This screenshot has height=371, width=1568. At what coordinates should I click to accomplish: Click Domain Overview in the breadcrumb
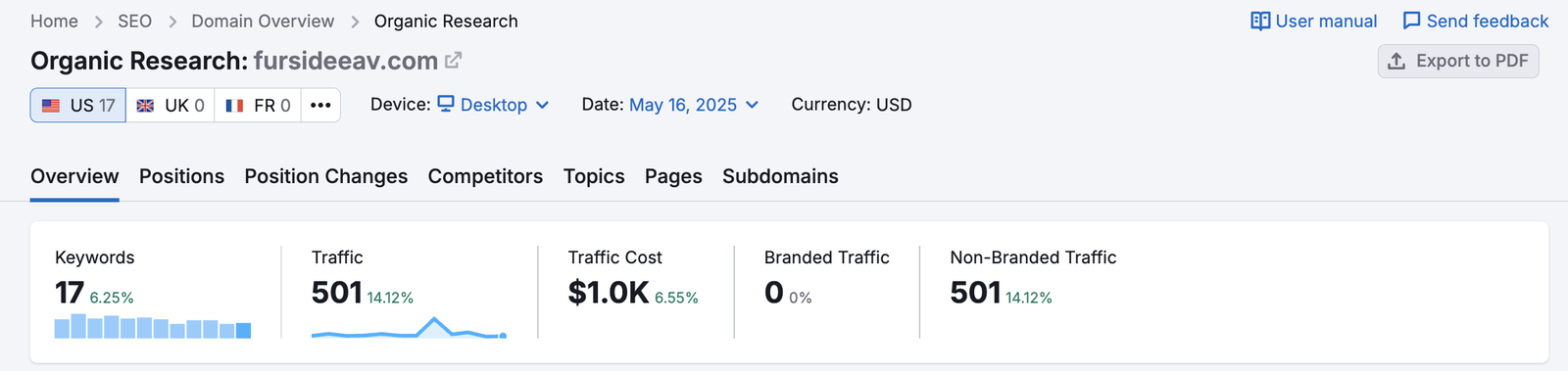pyautogui.click(x=263, y=21)
